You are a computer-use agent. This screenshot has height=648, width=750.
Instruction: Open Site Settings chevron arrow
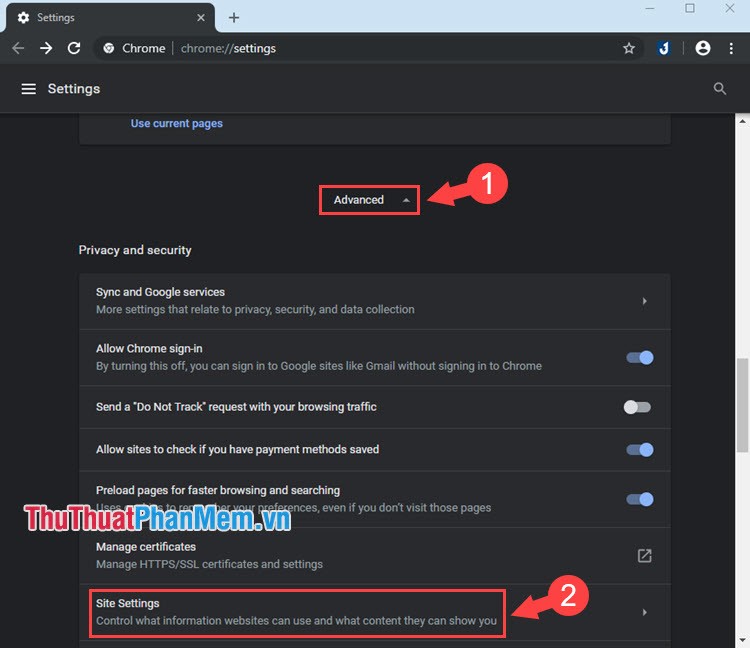click(x=644, y=612)
